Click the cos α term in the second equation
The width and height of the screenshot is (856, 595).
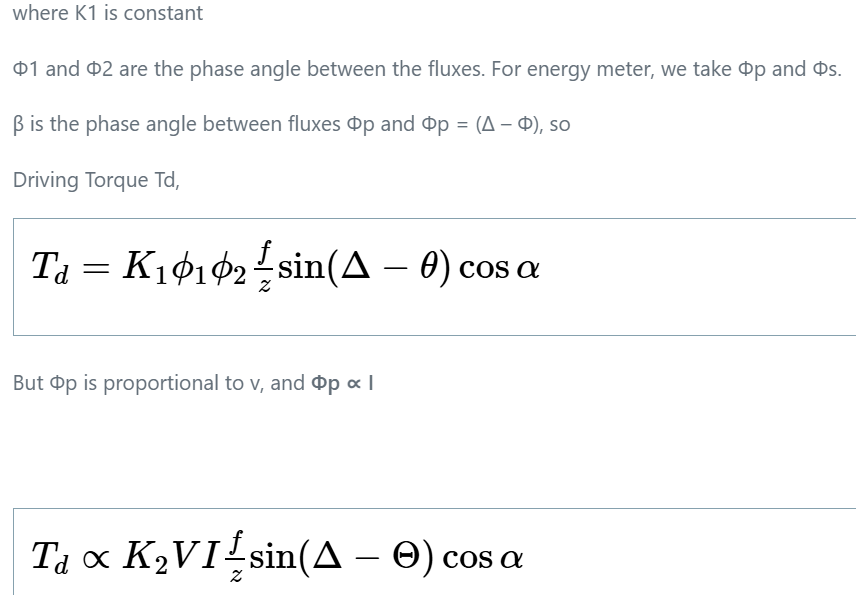click(x=483, y=558)
